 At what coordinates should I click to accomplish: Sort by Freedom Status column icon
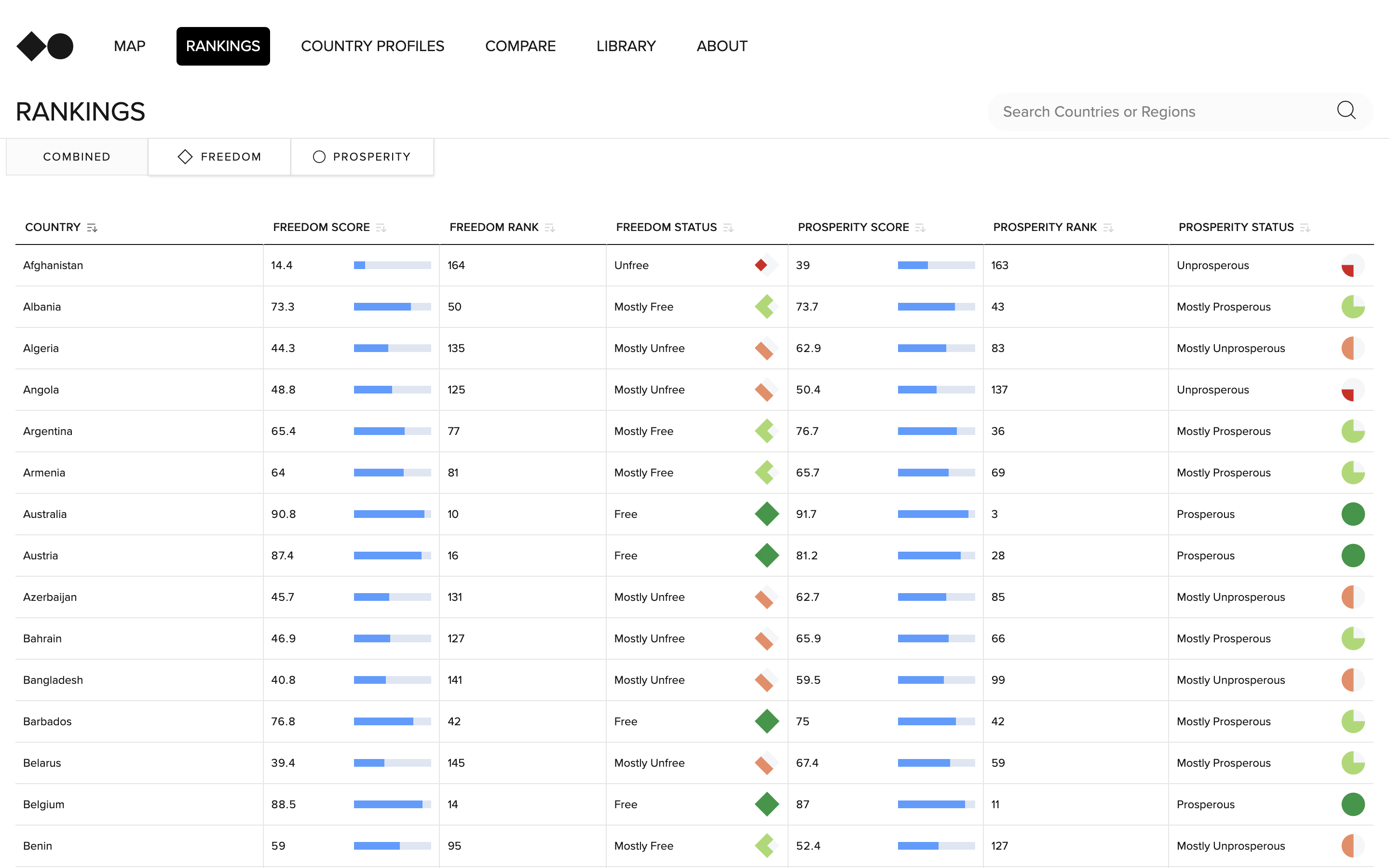click(x=728, y=228)
